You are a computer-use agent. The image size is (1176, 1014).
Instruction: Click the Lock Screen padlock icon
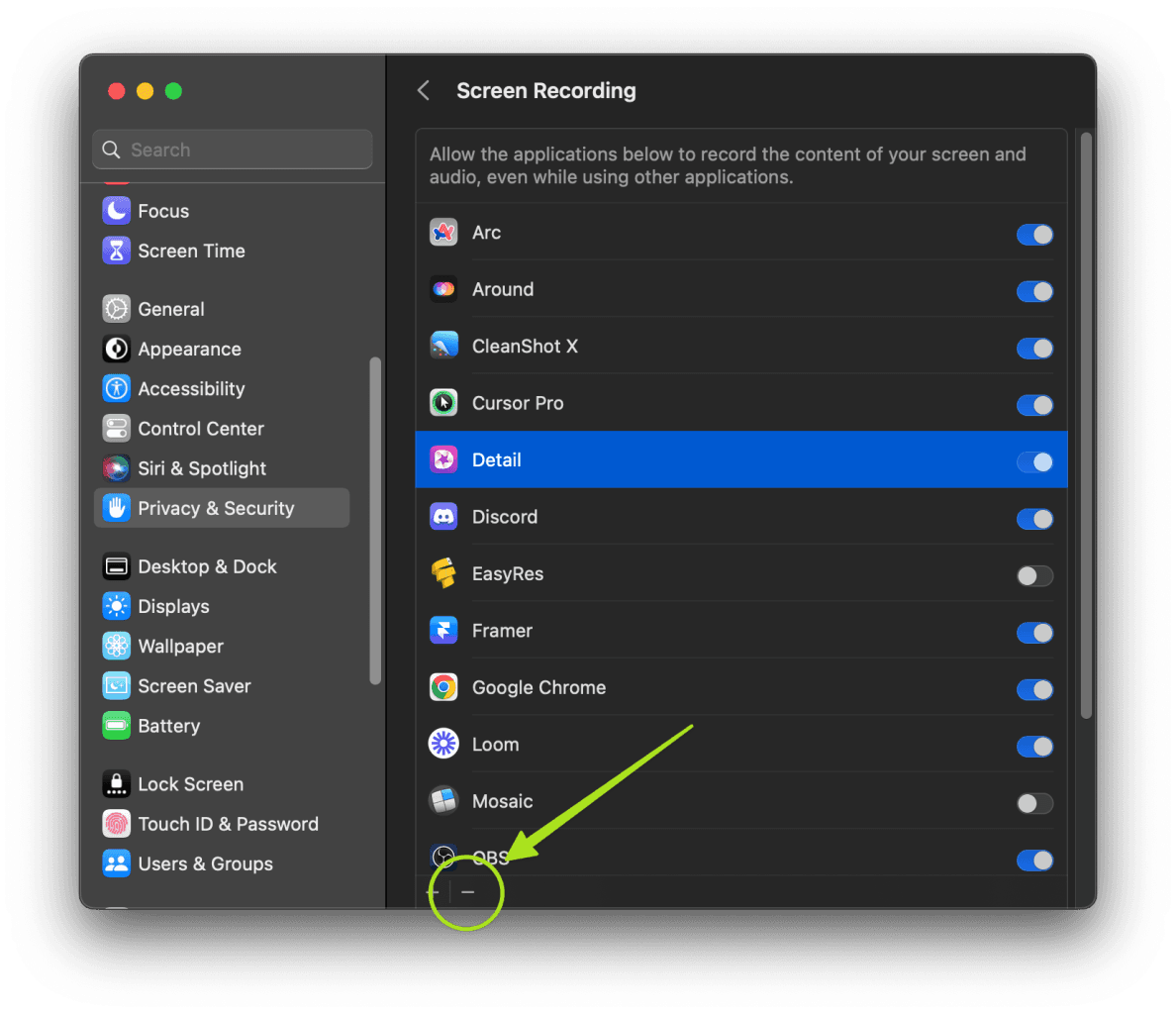tap(116, 783)
